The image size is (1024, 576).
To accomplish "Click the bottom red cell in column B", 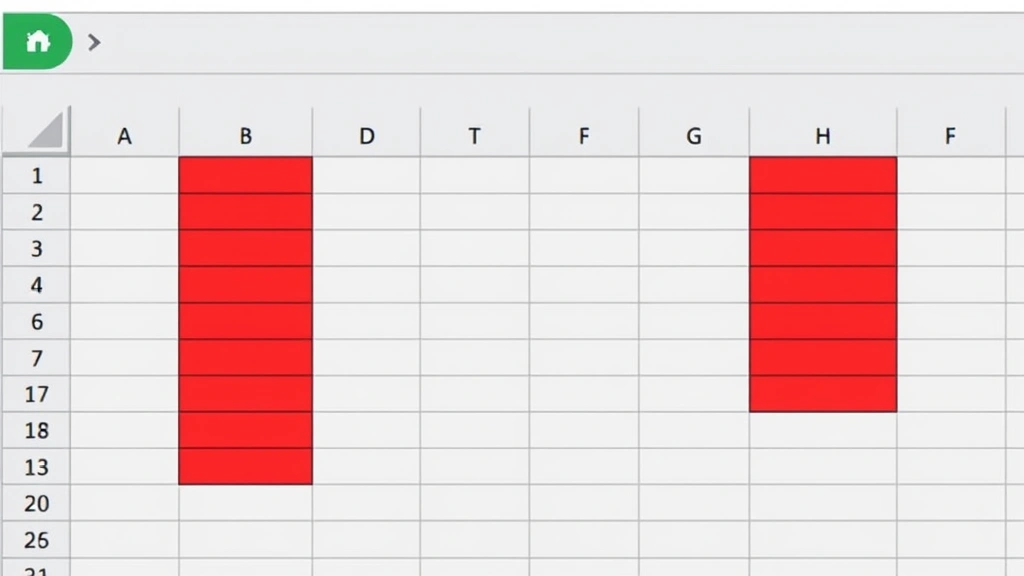I will [x=245, y=466].
